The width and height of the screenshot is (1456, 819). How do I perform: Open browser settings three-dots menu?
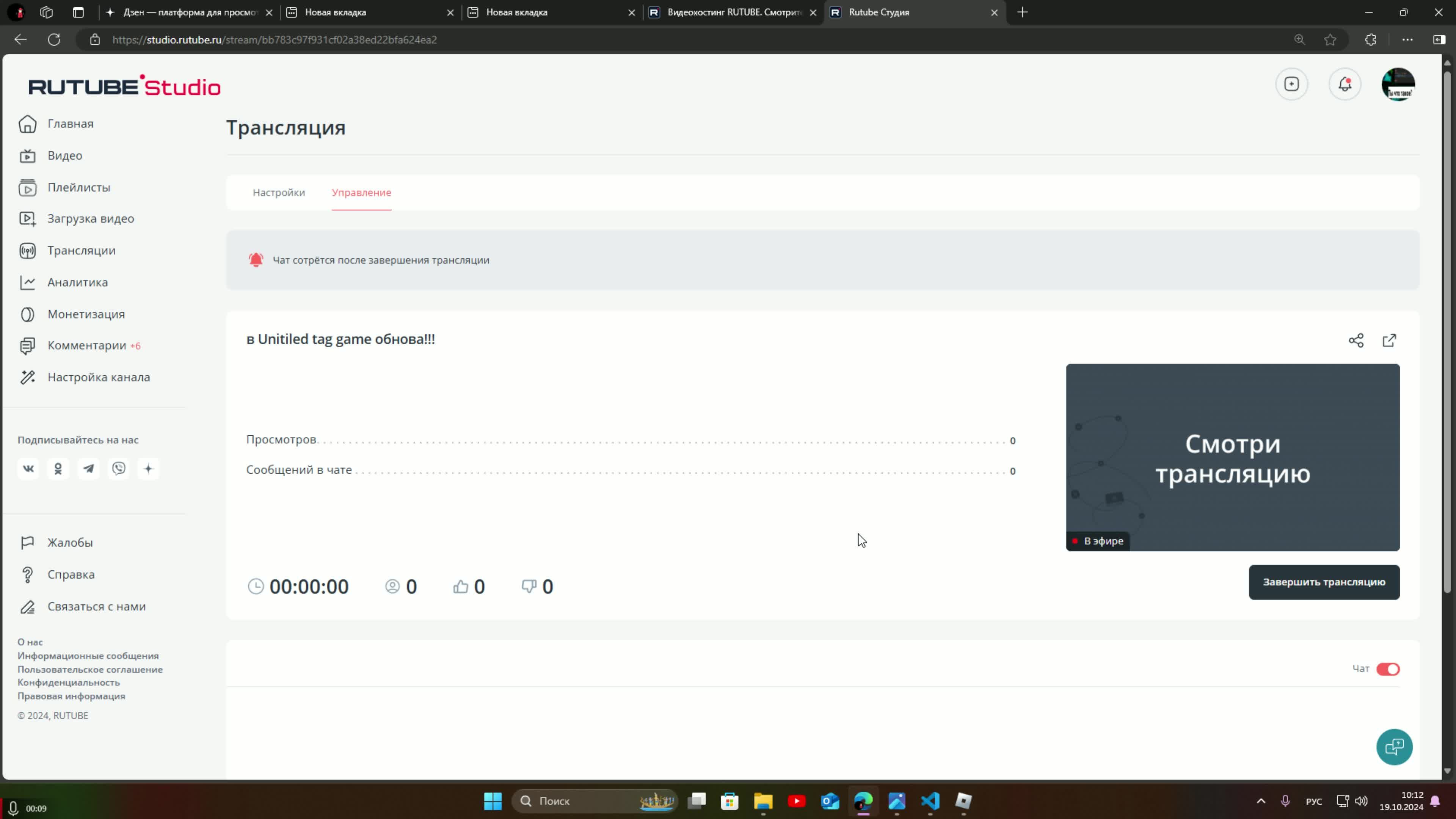(x=1407, y=39)
